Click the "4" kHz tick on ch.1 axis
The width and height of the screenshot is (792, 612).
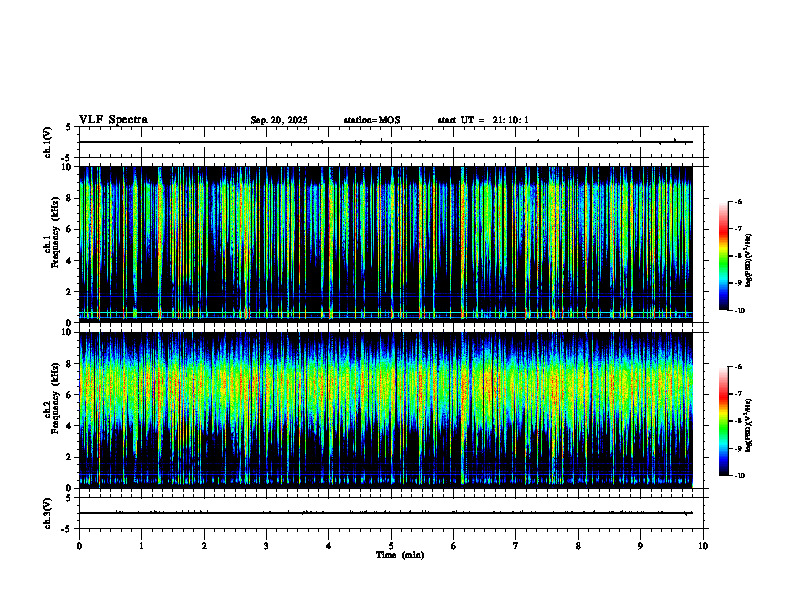(70, 261)
